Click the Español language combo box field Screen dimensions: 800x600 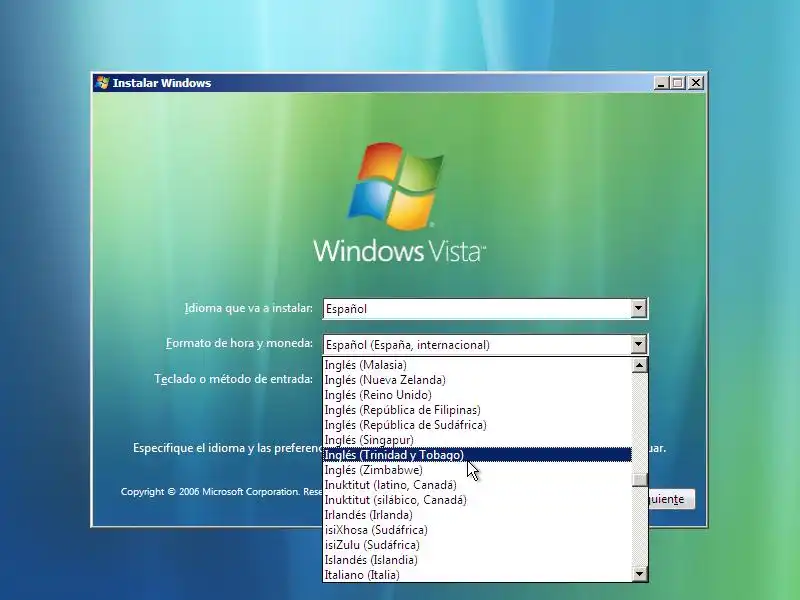485,309
